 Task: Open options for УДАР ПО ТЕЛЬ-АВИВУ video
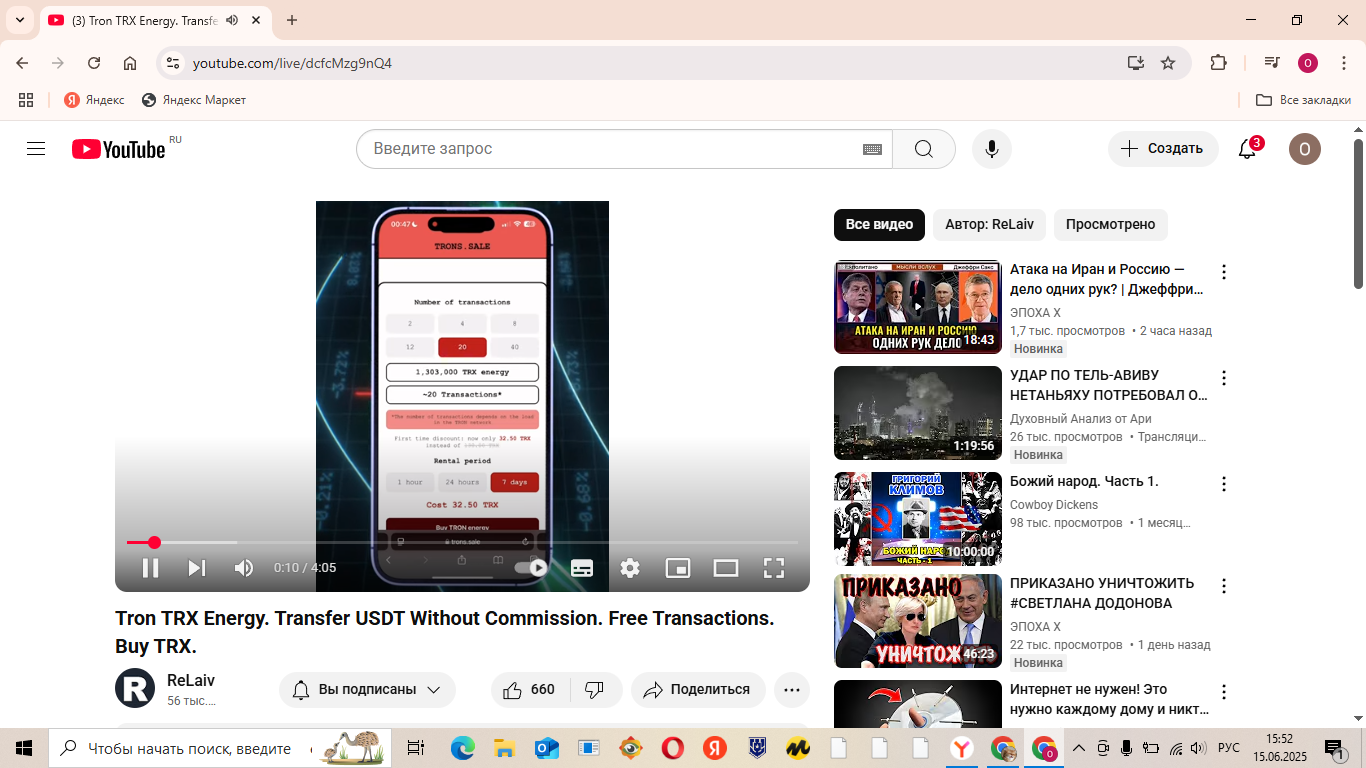coord(1223,378)
